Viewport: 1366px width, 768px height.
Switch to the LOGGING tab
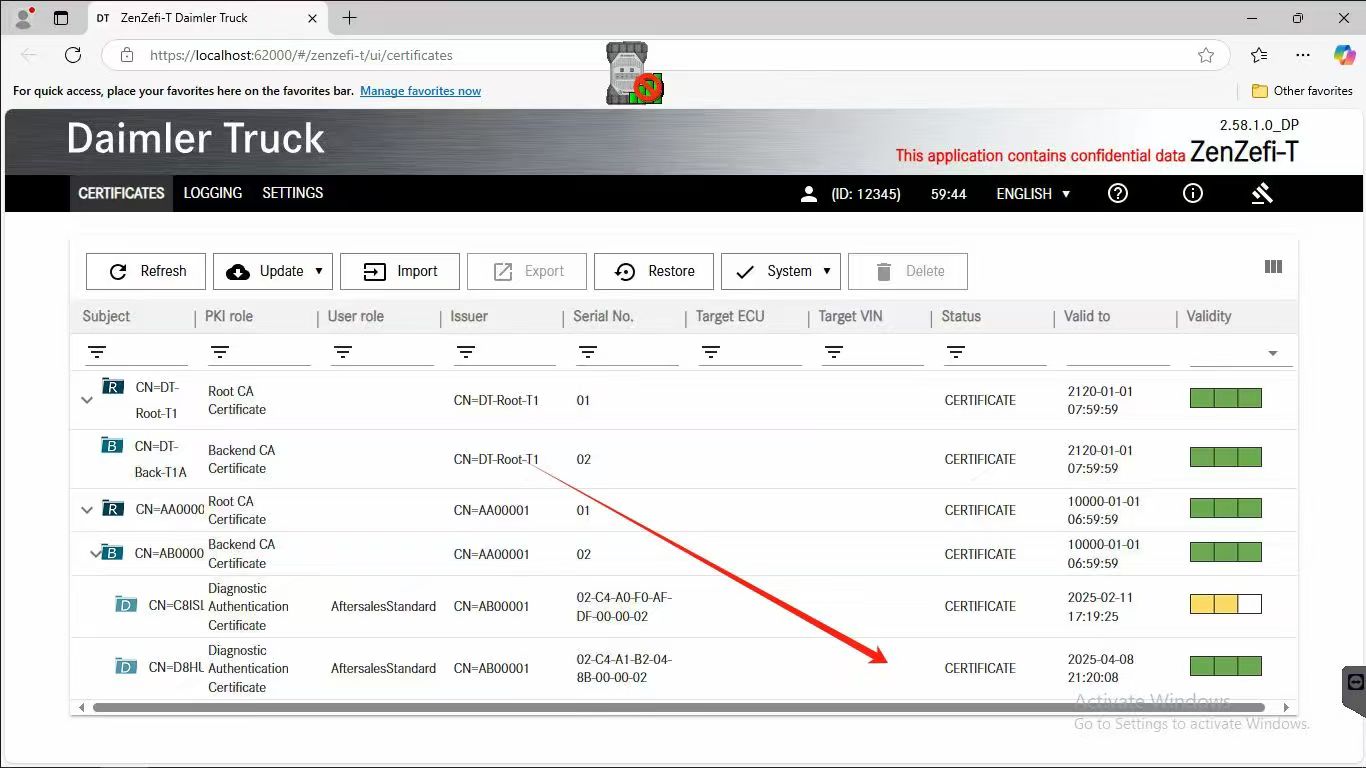pyautogui.click(x=213, y=193)
